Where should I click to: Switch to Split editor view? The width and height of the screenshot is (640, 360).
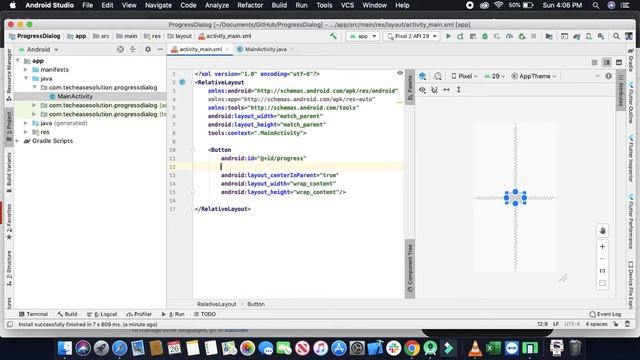coord(607,62)
